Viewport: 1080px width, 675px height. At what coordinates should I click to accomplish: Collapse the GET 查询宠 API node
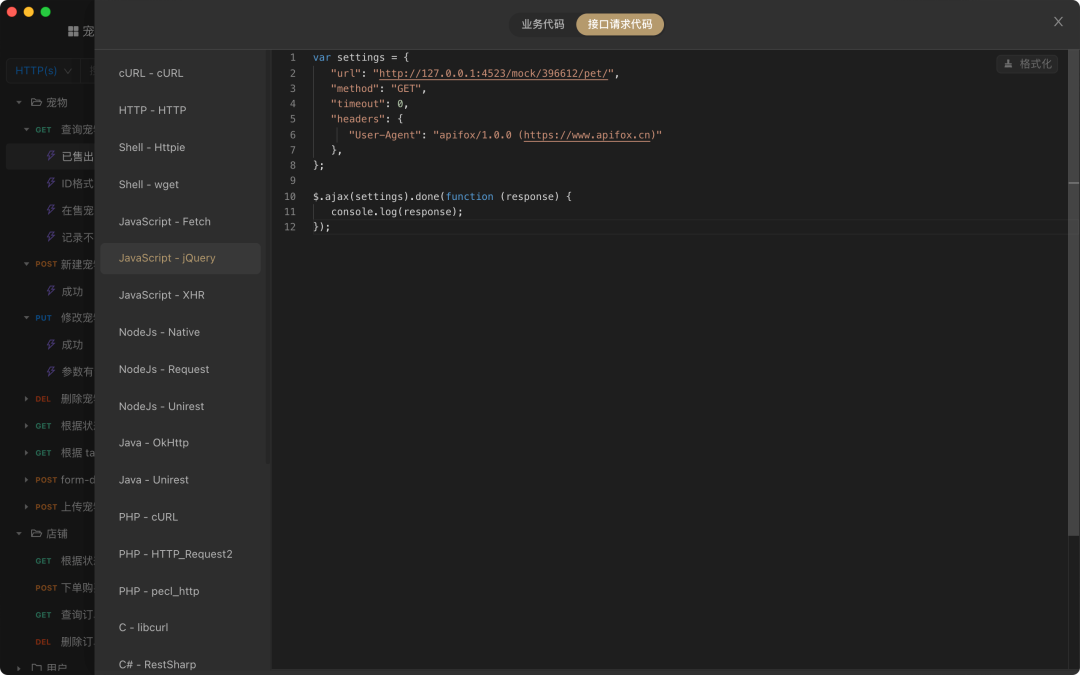point(27,129)
